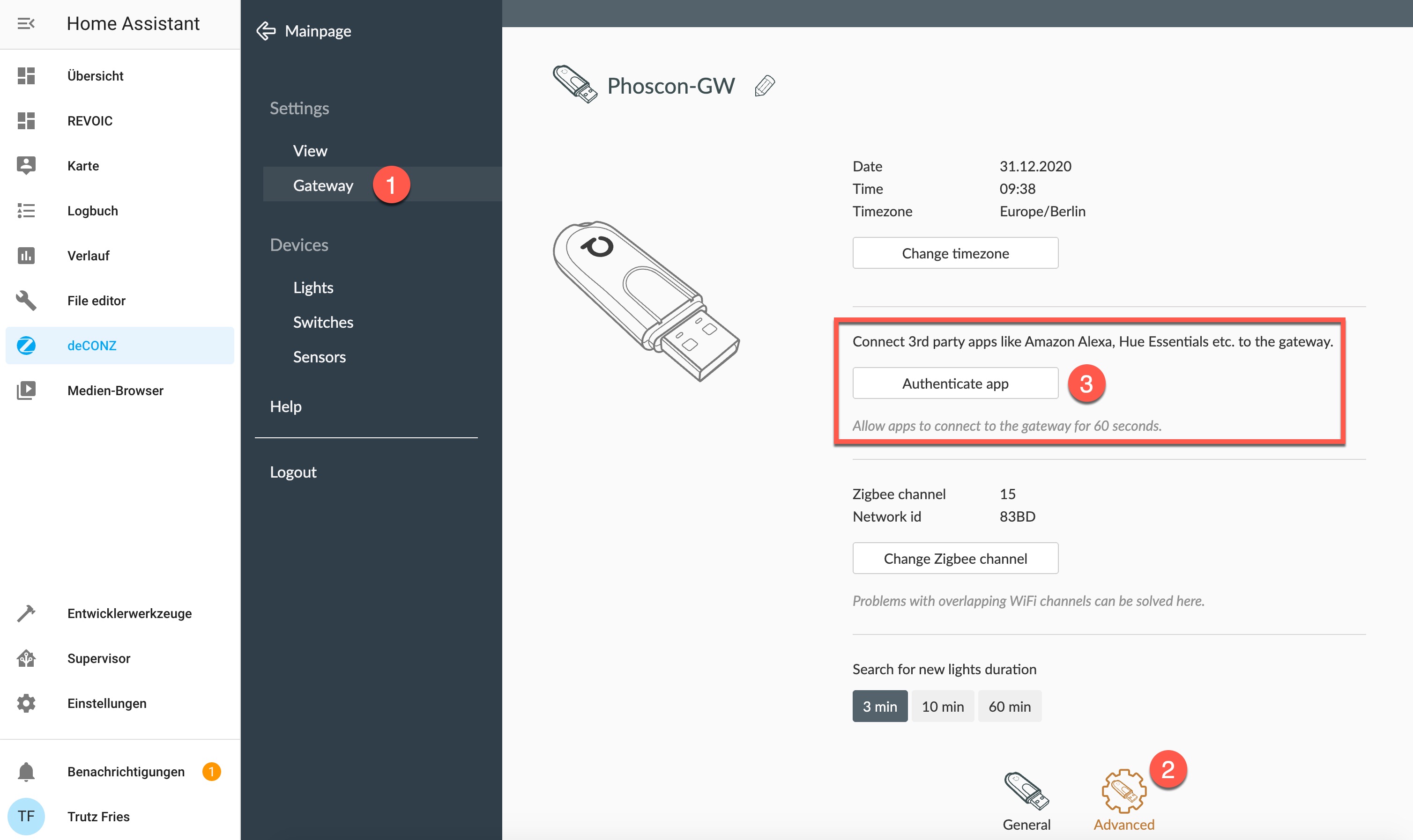
Task: Open Einstellungen gear in the sidebar
Action: [x=26, y=703]
